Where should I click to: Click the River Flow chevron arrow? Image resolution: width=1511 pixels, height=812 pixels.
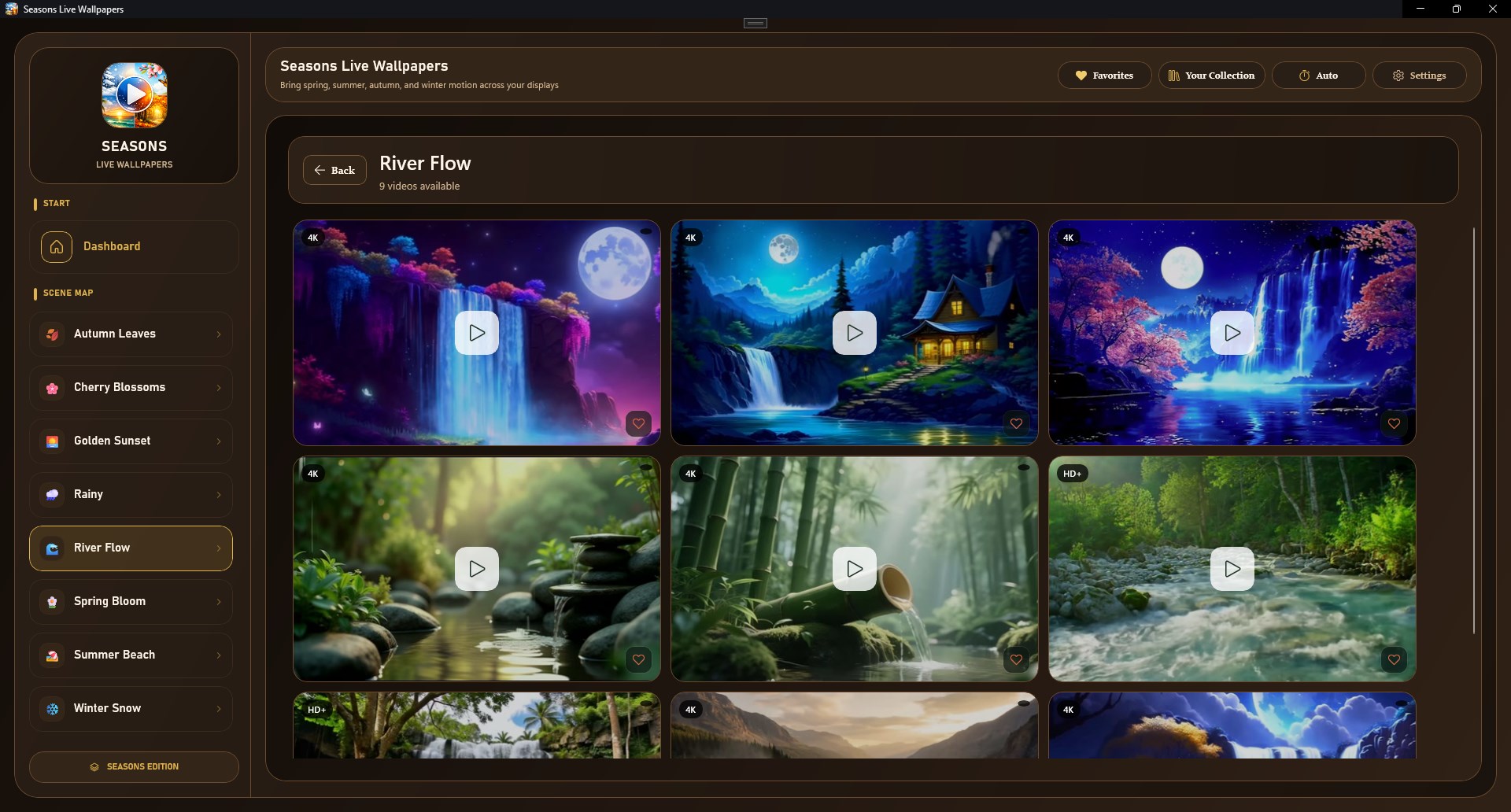pyautogui.click(x=219, y=548)
